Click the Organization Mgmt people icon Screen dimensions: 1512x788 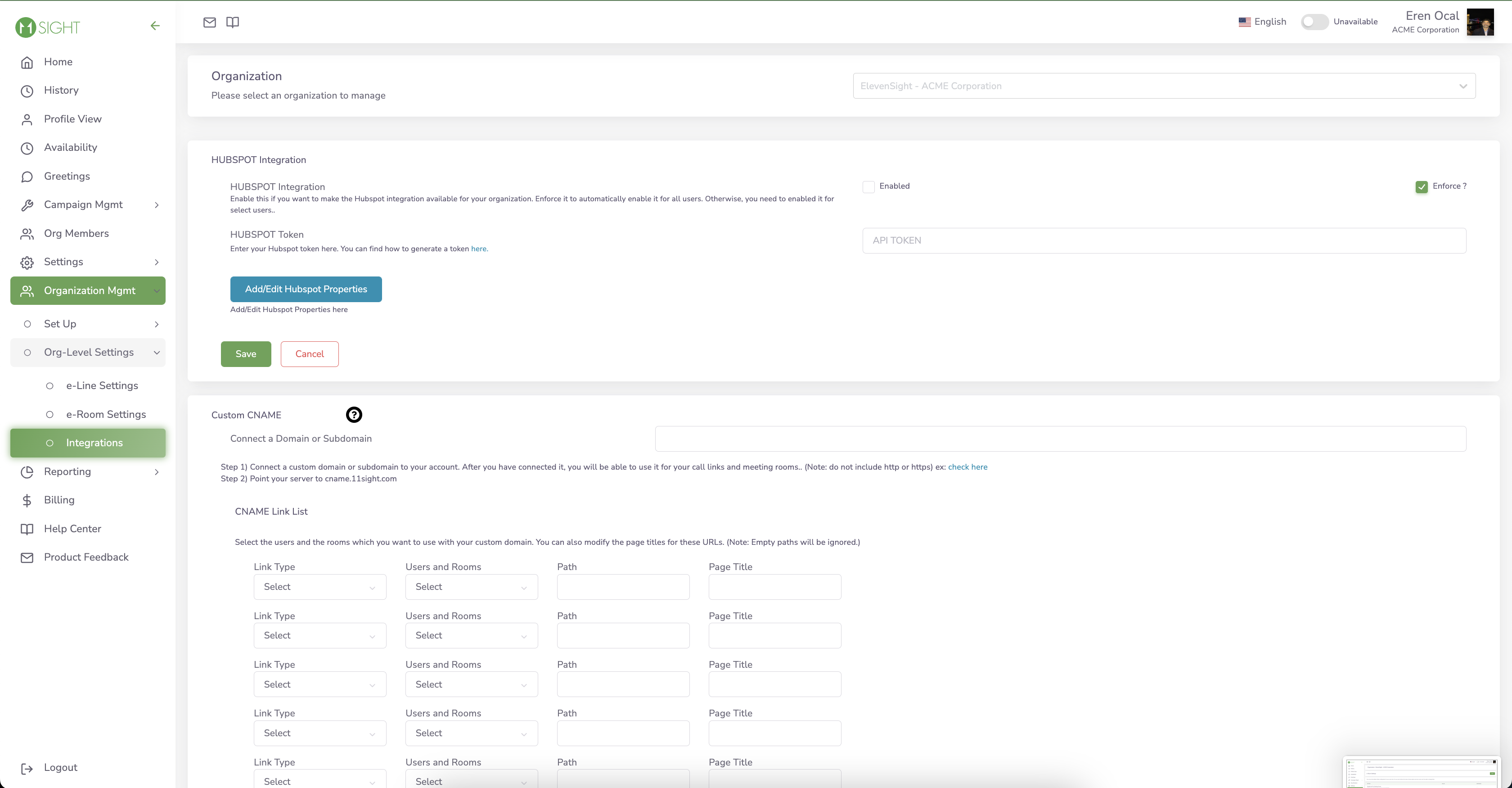pyautogui.click(x=27, y=290)
